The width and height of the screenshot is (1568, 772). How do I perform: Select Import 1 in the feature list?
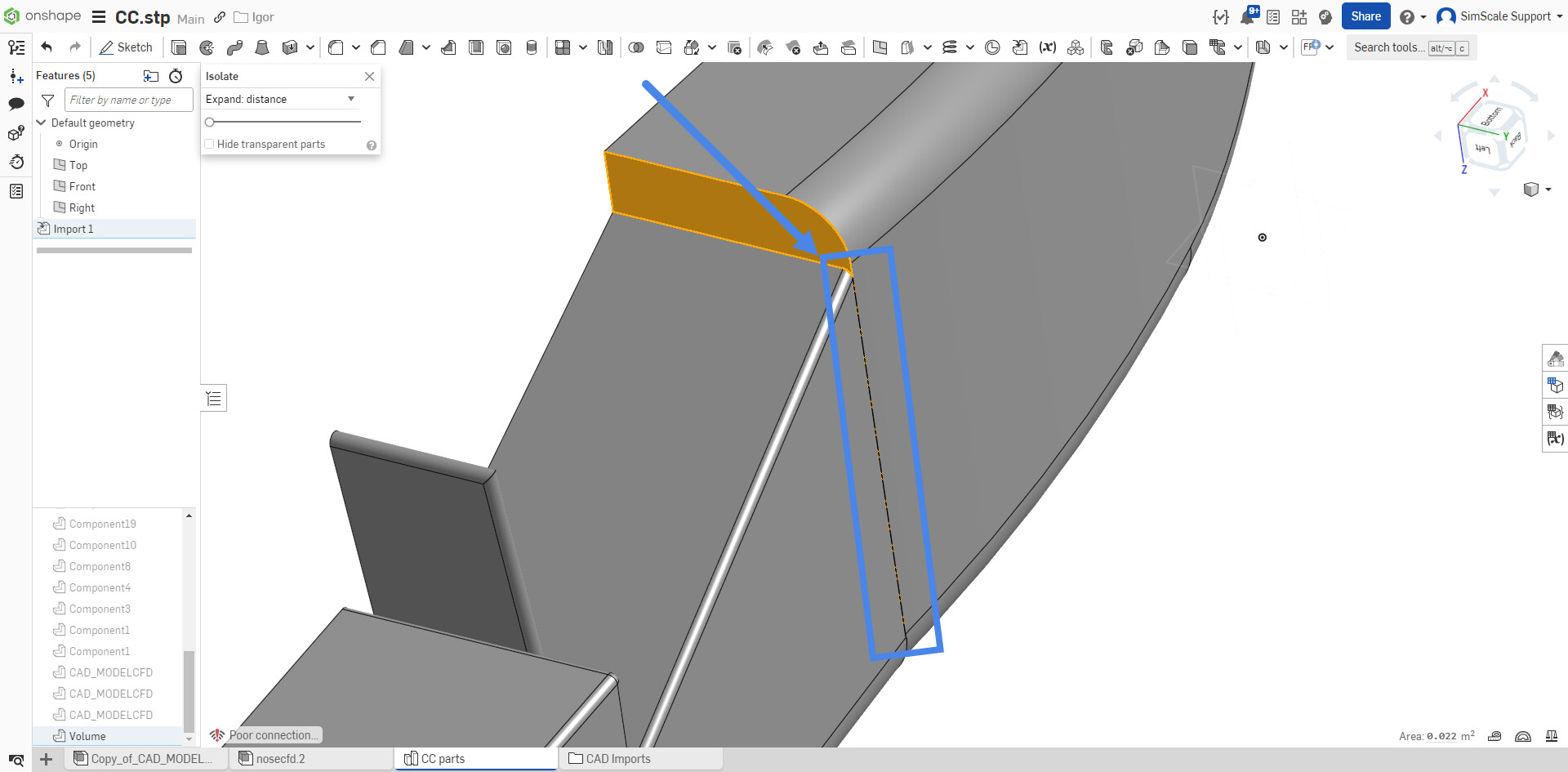(114, 229)
